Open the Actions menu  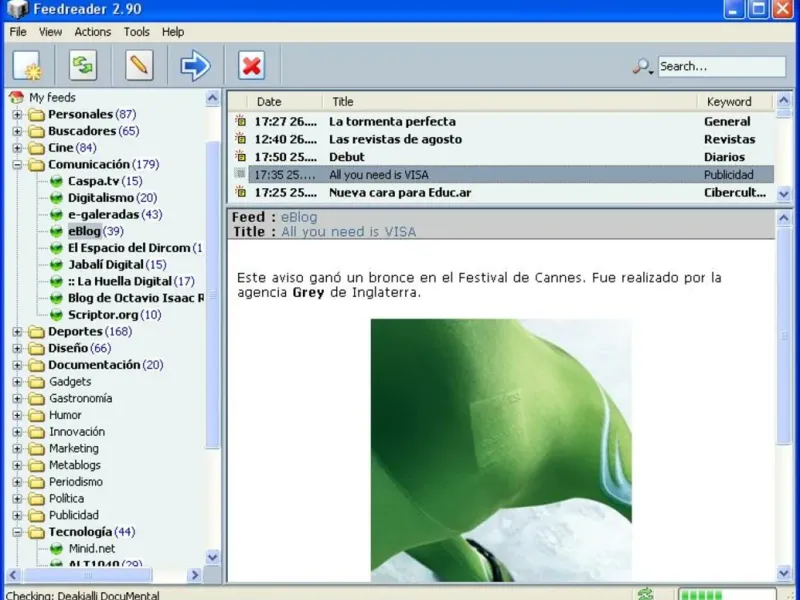point(92,32)
